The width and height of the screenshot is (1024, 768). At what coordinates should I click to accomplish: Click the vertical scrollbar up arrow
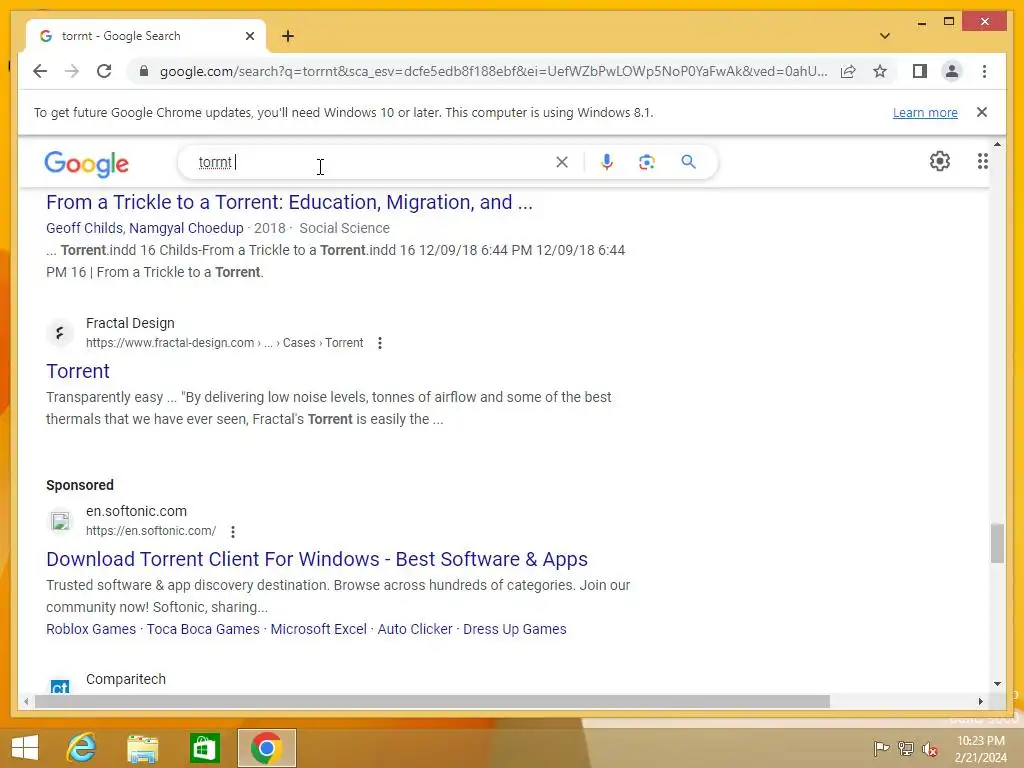(997, 144)
